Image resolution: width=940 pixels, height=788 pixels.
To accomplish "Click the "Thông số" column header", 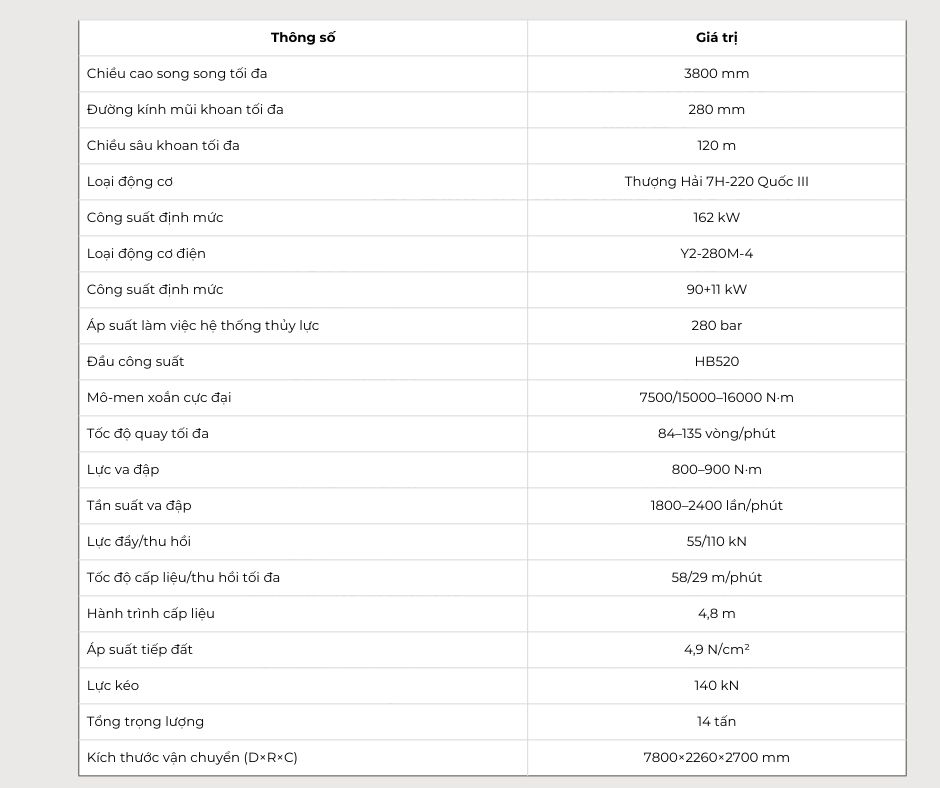I will pyautogui.click(x=303, y=38).
